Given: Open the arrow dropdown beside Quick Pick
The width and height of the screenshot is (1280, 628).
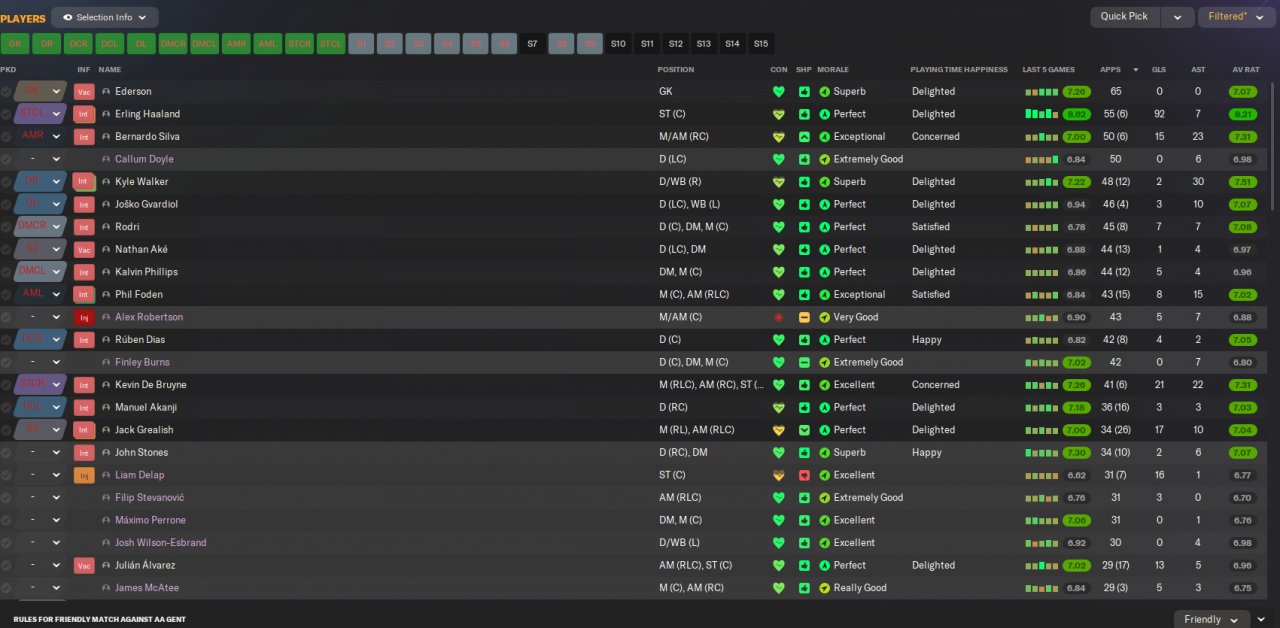Looking at the screenshot, I should click(x=1179, y=17).
